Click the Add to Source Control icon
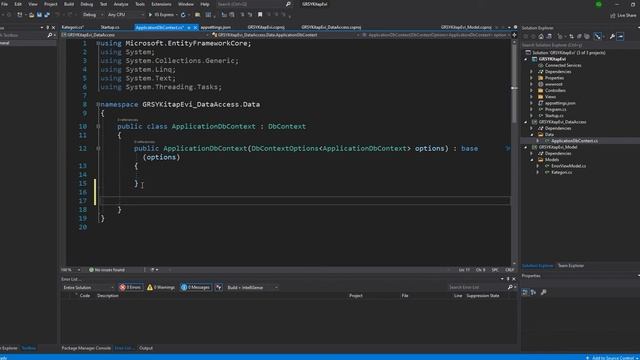 (587, 358)
